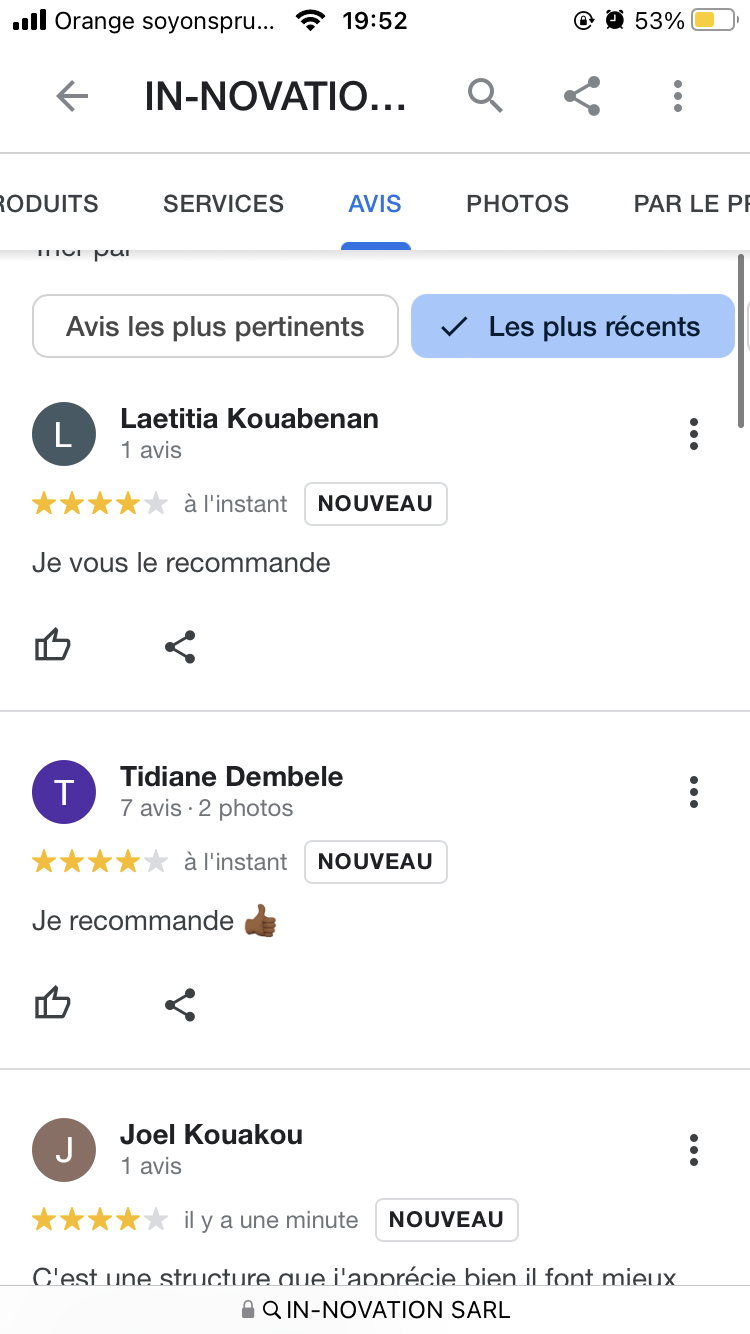Open options for Laetitia Kouabenan's review
The image size is (750, 1334).
pyautogui.click(x=694, y=434)
